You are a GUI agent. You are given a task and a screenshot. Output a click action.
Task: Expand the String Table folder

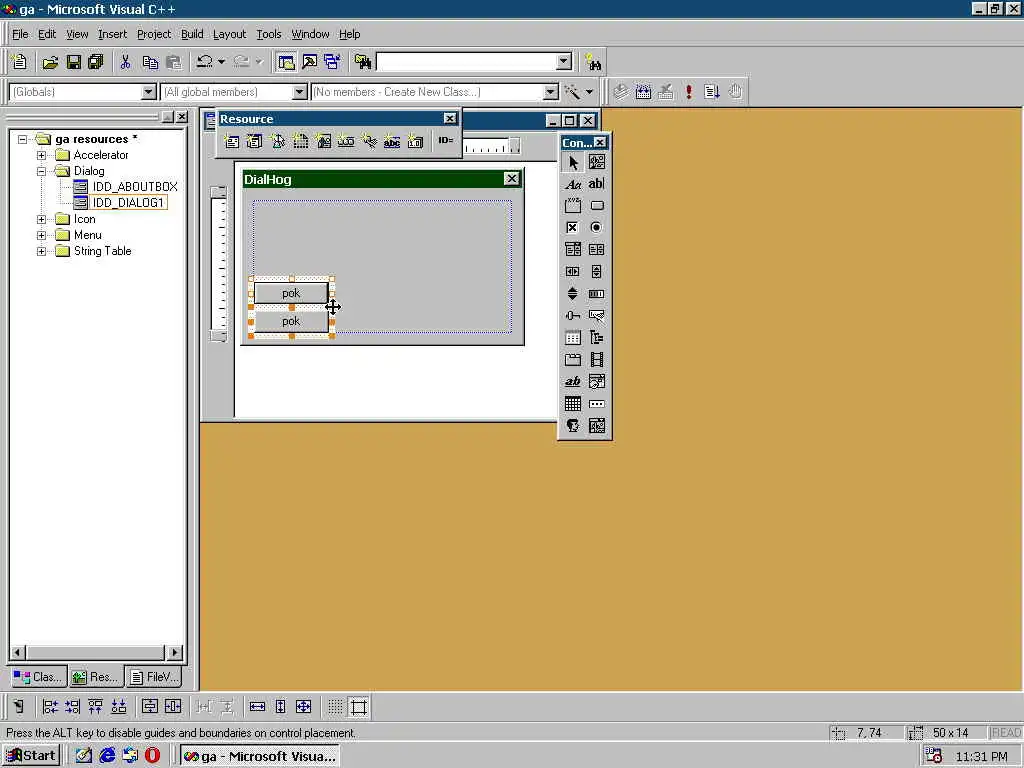pos(42,251)
